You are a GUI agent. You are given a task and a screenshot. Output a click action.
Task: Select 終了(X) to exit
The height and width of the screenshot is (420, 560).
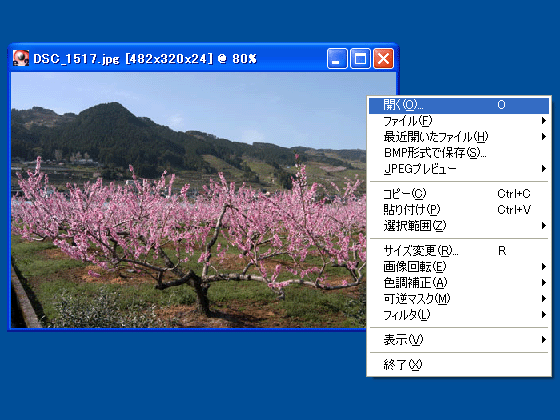tap(459, 365)
